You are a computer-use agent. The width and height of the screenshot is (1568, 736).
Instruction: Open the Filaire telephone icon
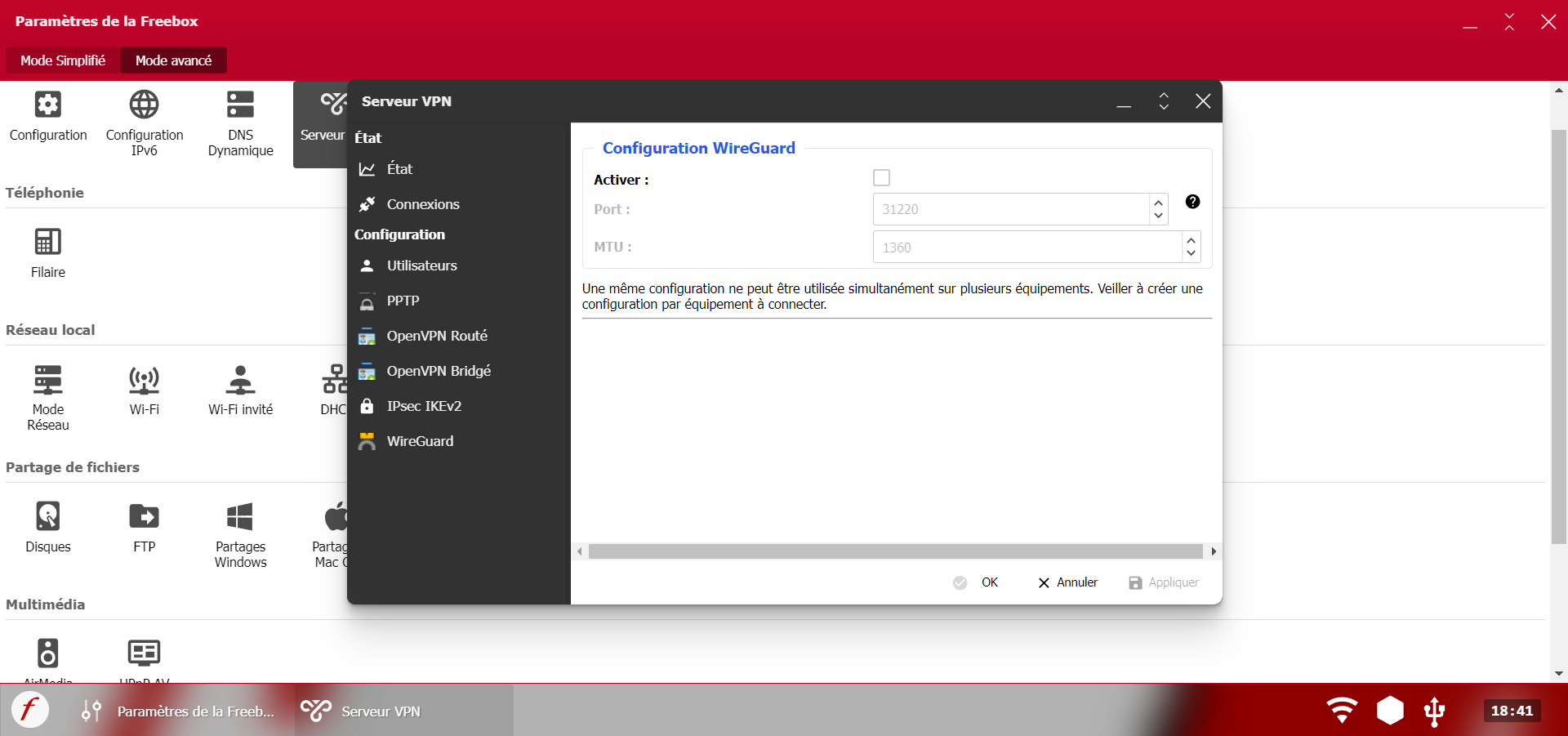point(48,242)
